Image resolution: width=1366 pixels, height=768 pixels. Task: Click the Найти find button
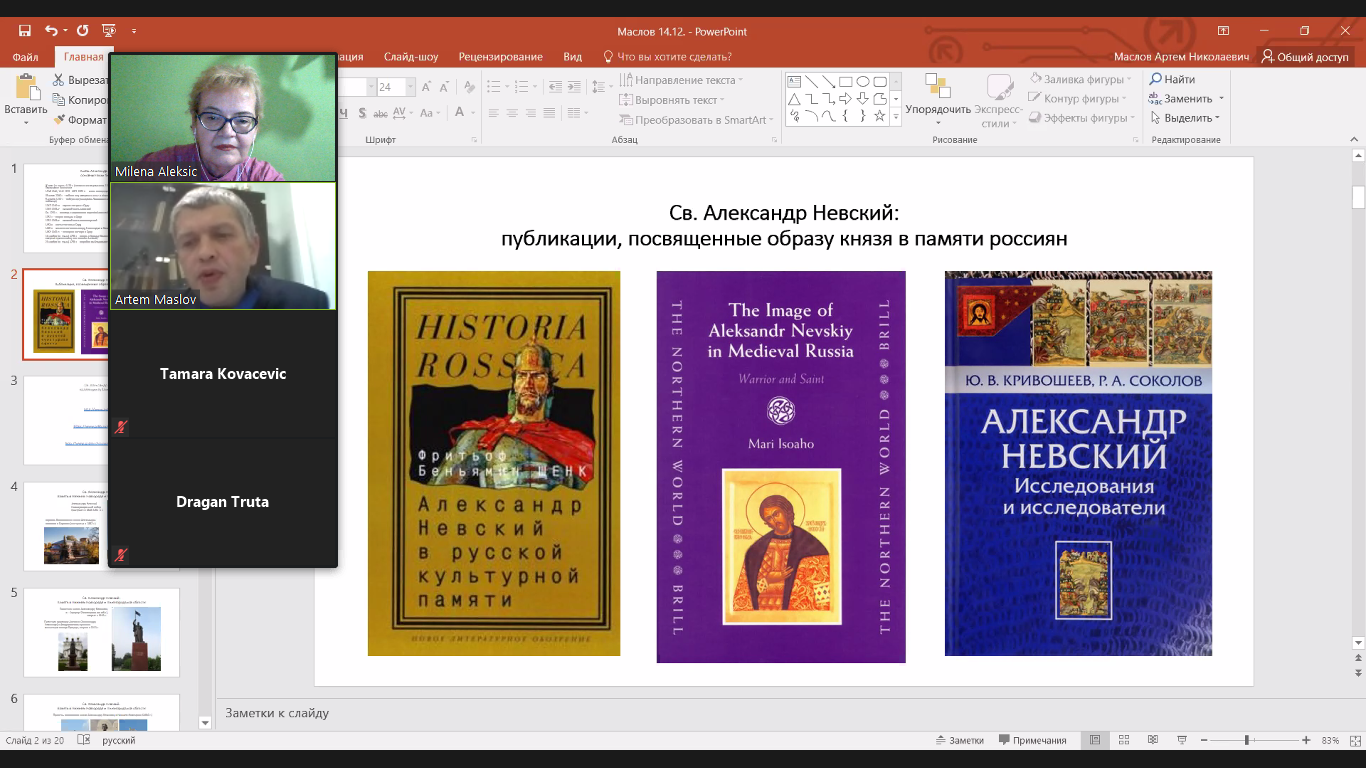click(1173, 79)
